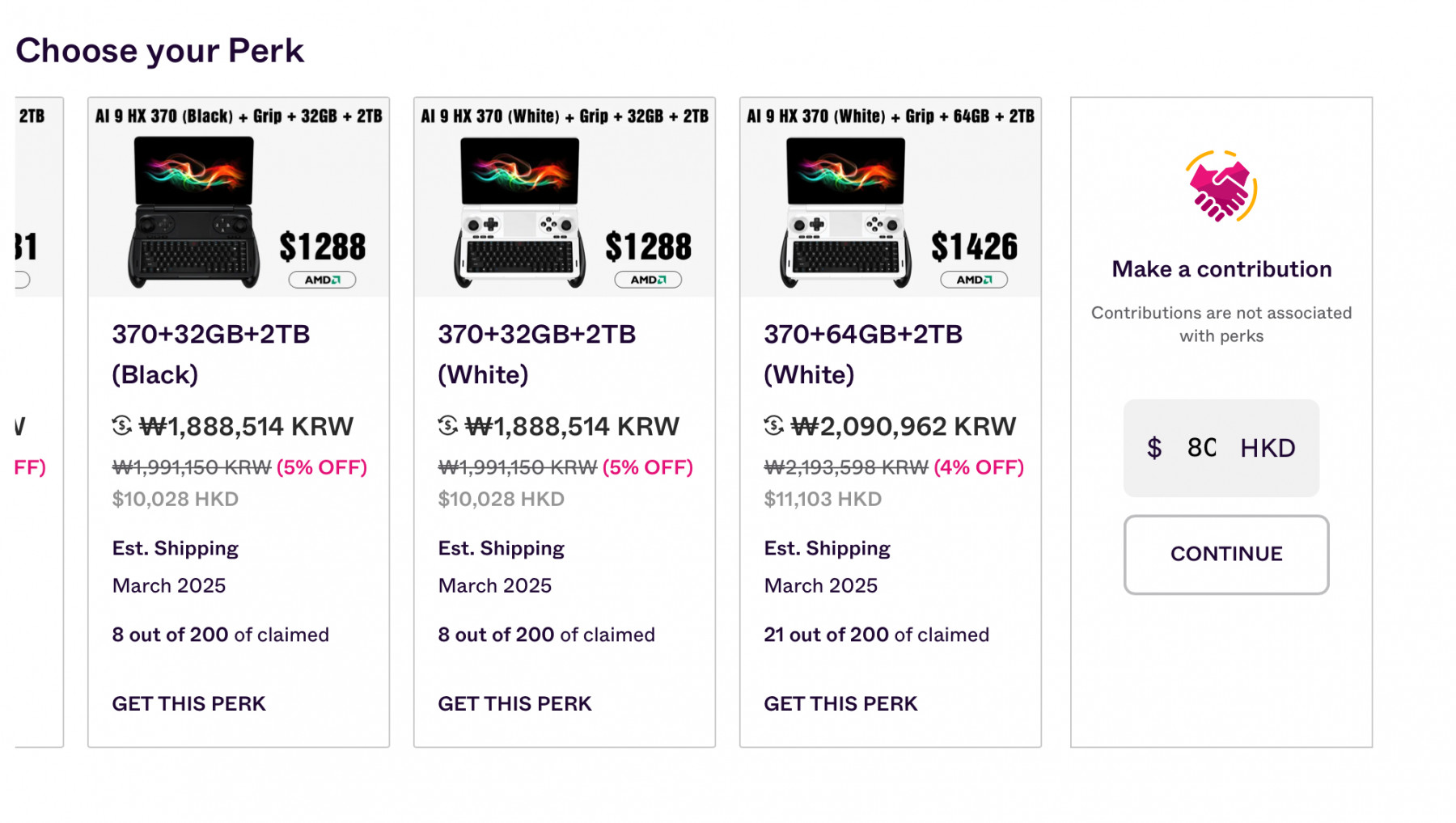Image resolution: width=1456 pixels, height=823 pixels.
Task: Get the 370+64GB+2TB (White) perk
Action: point(841,703)
